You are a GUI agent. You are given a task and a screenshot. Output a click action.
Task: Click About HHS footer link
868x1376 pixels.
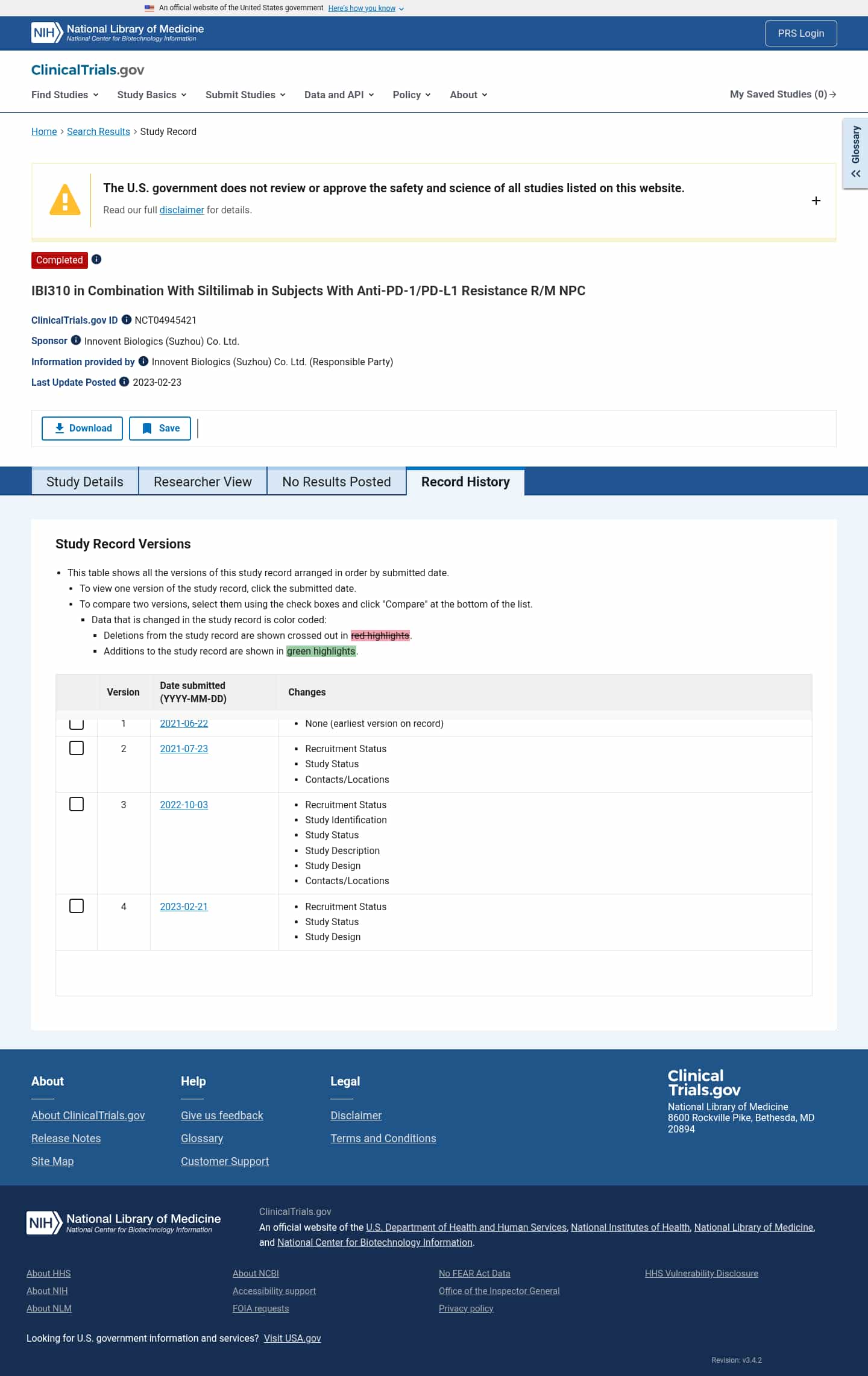[48, 1273]
